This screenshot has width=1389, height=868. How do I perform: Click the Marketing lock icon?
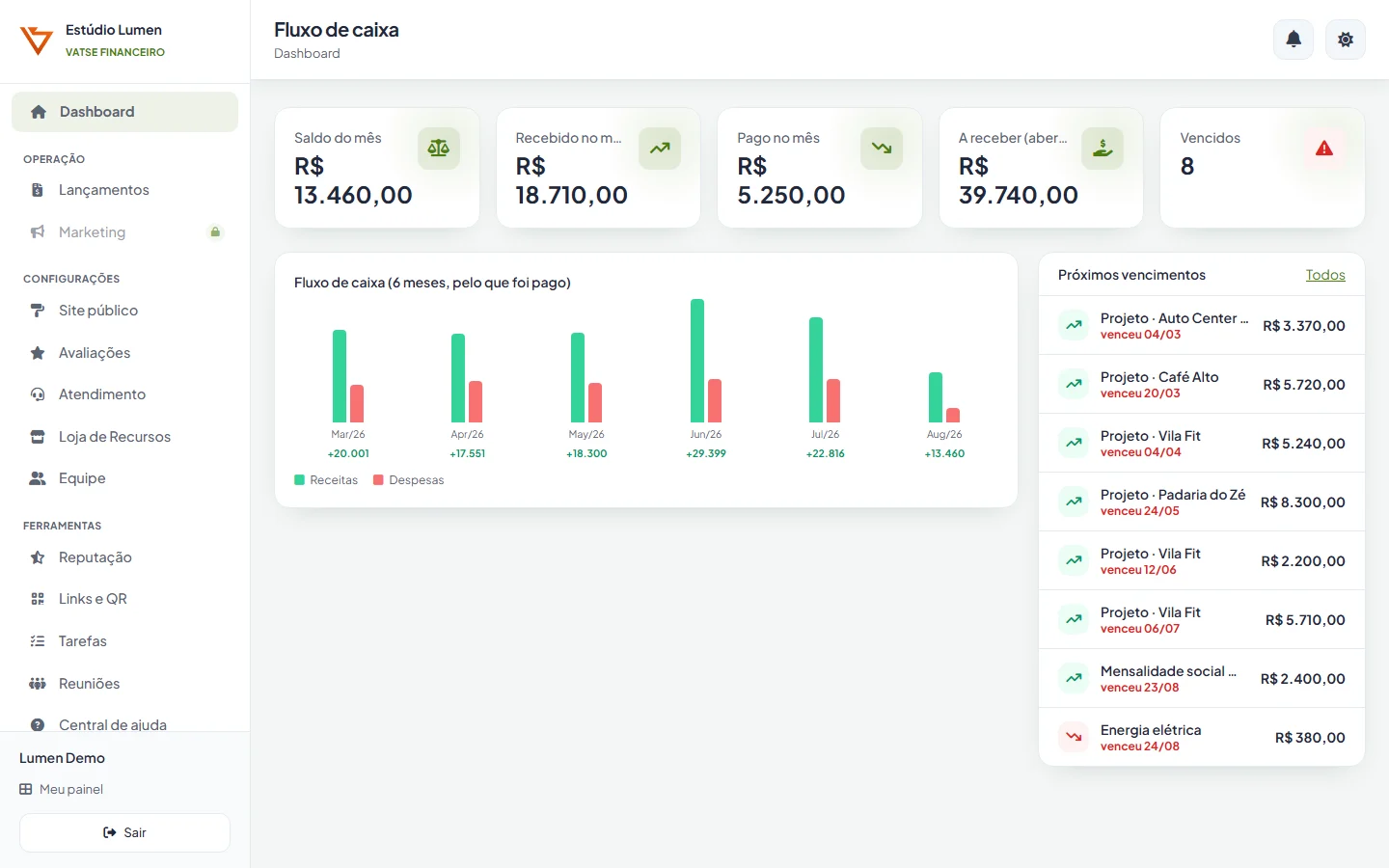click(215, 231)
